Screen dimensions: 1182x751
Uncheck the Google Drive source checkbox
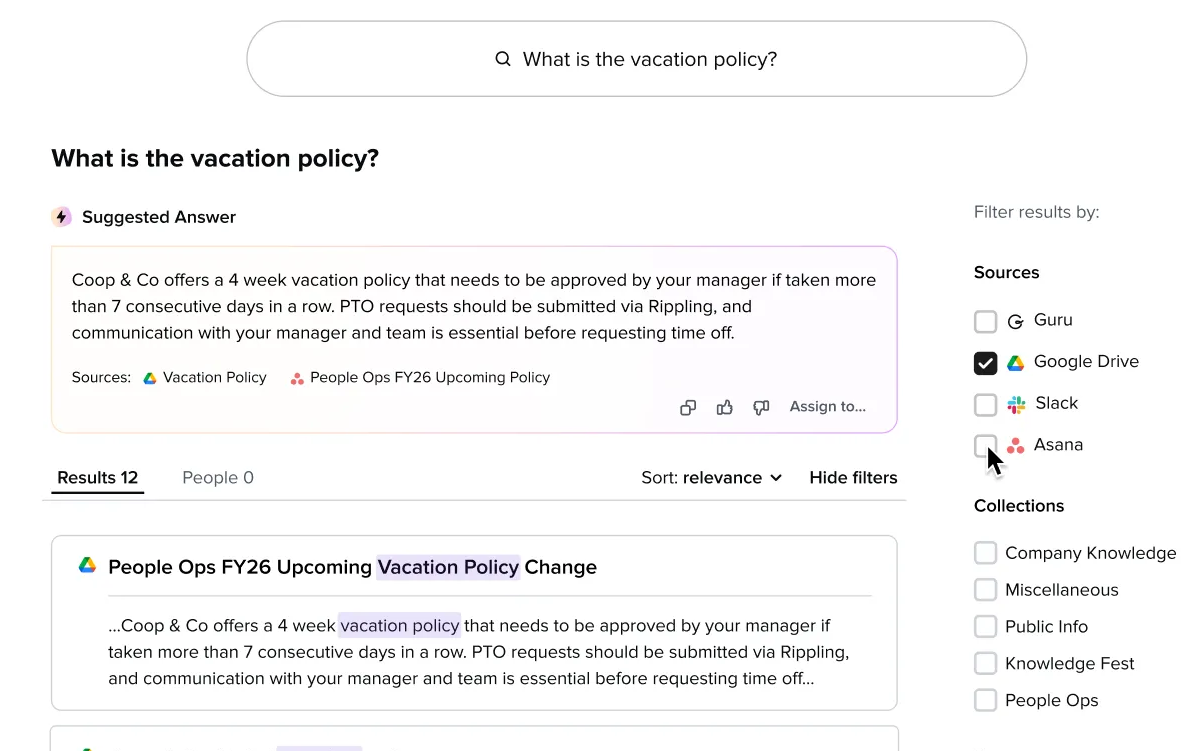click(985, 363)
